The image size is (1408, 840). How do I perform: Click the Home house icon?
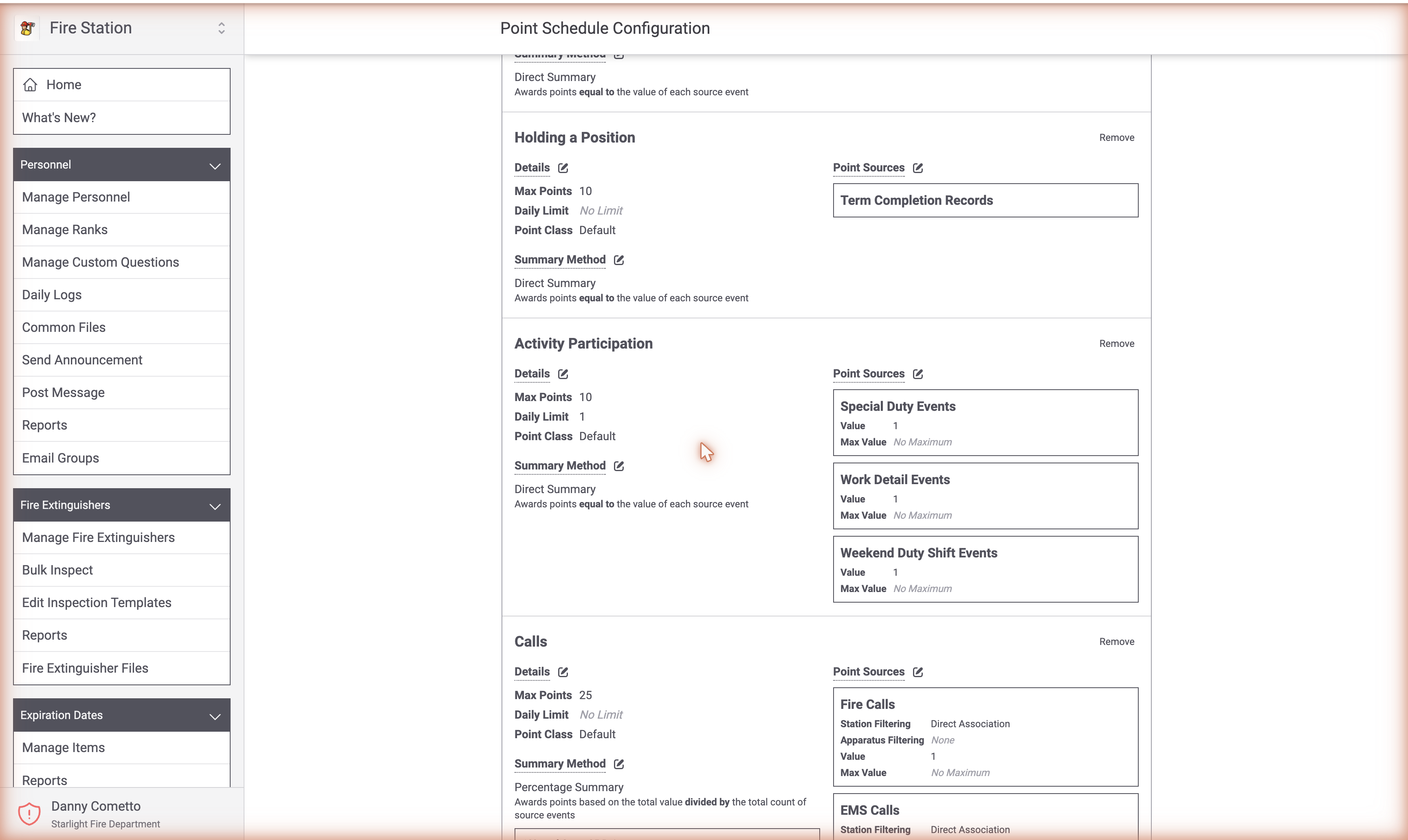(30, 85)
